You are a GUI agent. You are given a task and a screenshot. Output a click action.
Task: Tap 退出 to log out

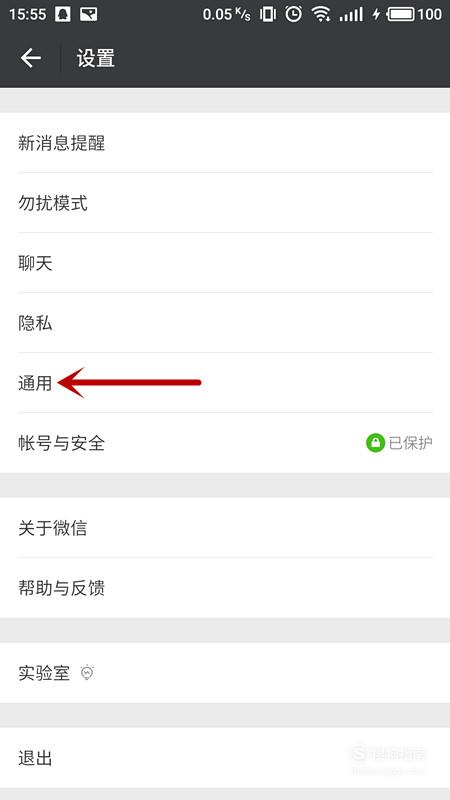click(225, 758)
